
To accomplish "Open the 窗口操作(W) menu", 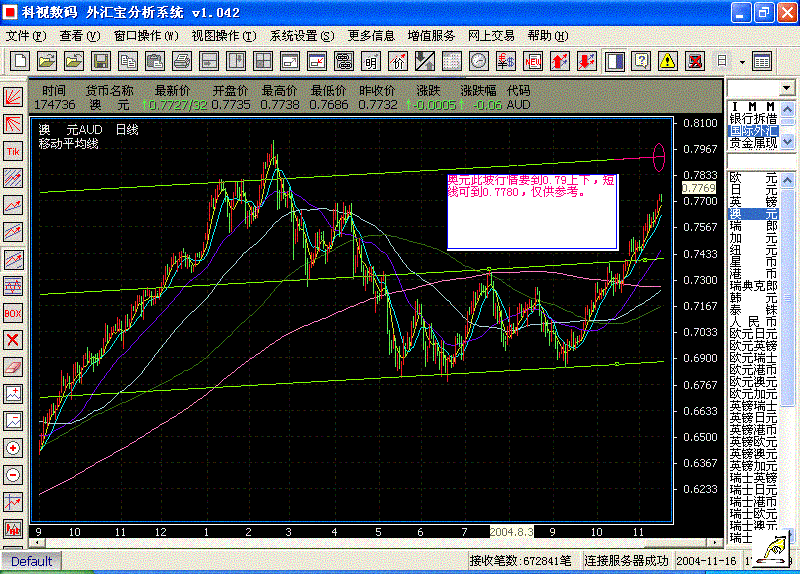I will coord(146,36).
